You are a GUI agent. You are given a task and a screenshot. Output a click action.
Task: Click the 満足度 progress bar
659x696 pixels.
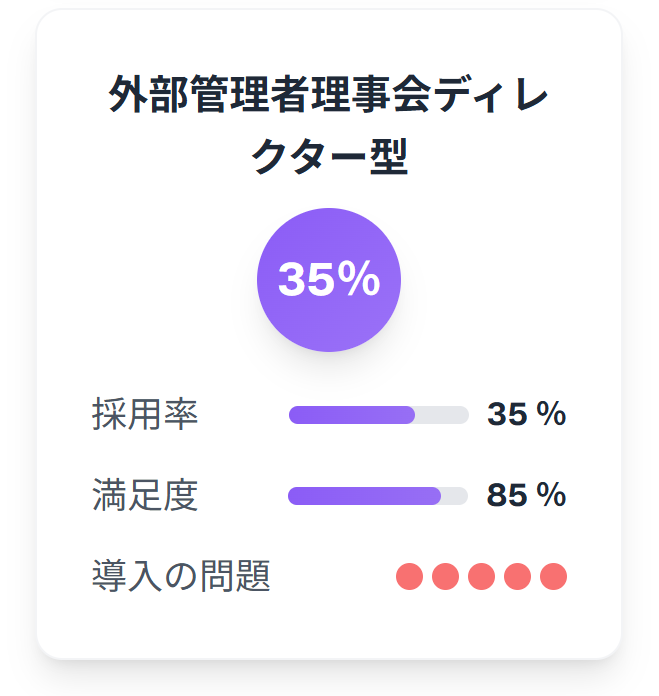coord(378,496)
